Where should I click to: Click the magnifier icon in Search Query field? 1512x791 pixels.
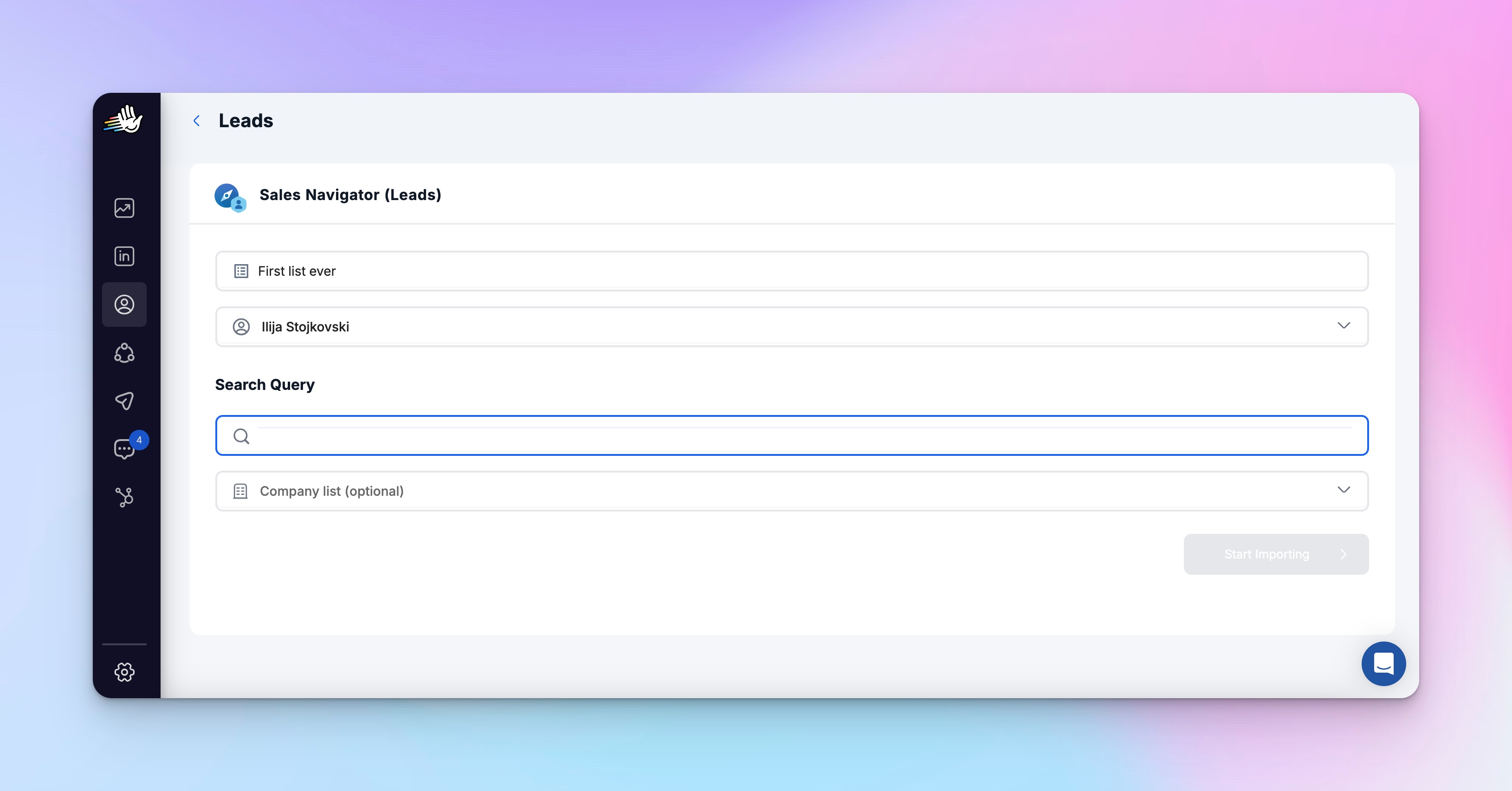coord(241,436)
